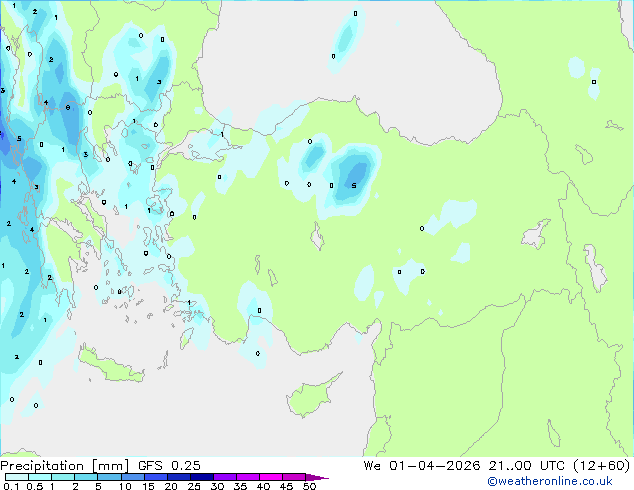The width and height of the screenshot is (634, 490).
Task: Click the legend arrow tip above 50
Action: click(x=317, y=477)
